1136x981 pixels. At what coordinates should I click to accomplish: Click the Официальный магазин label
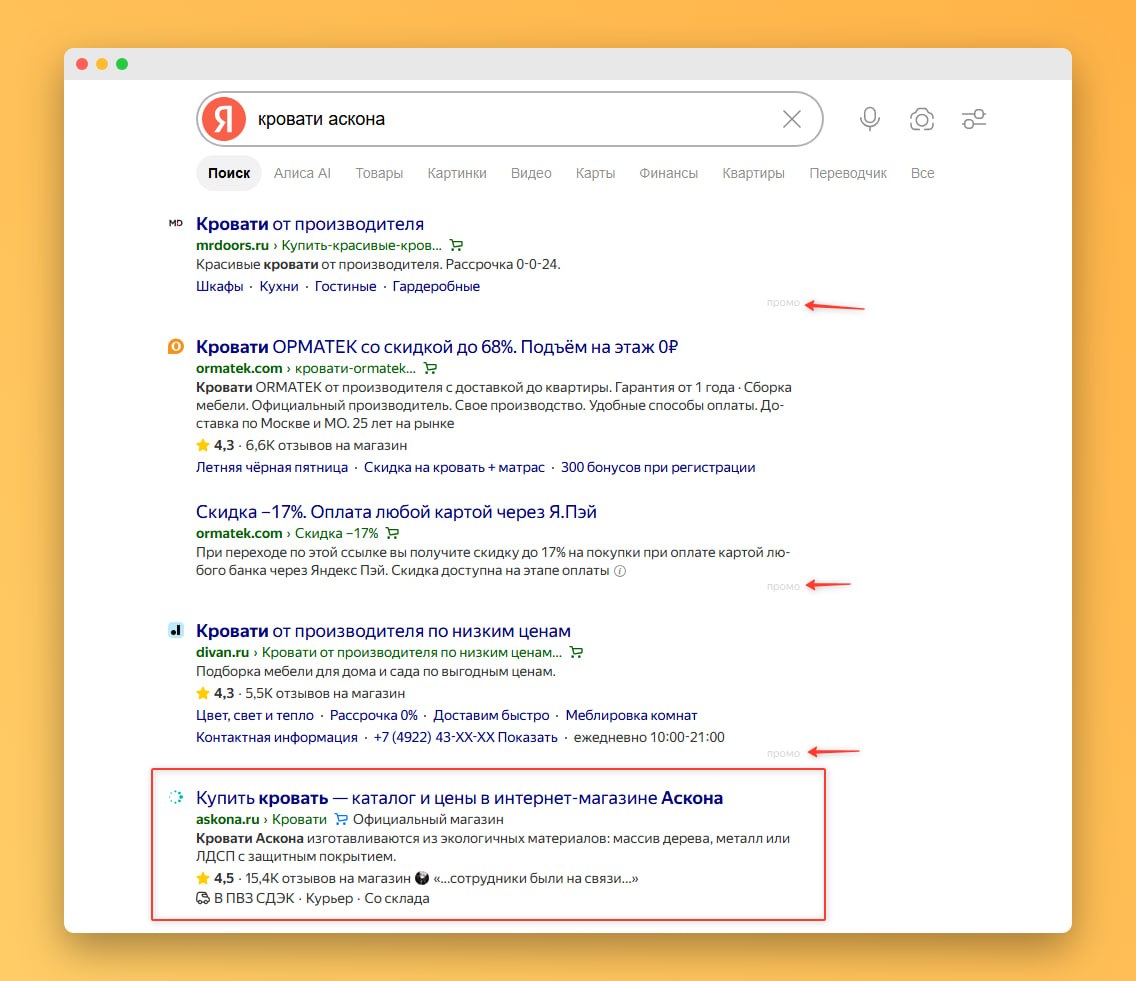tap(428, 819)
